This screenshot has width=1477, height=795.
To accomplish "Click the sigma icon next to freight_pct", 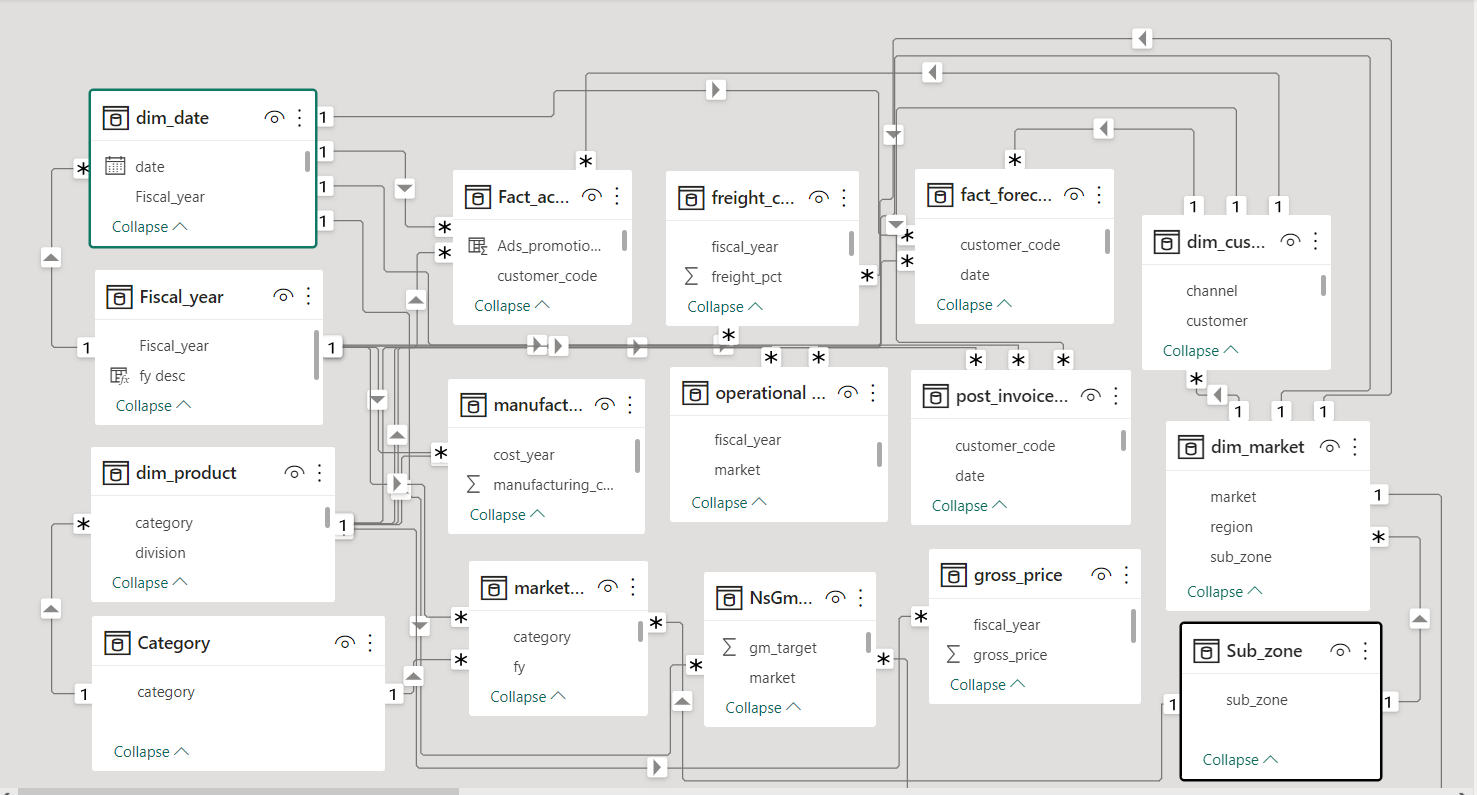I will (693, 276).
